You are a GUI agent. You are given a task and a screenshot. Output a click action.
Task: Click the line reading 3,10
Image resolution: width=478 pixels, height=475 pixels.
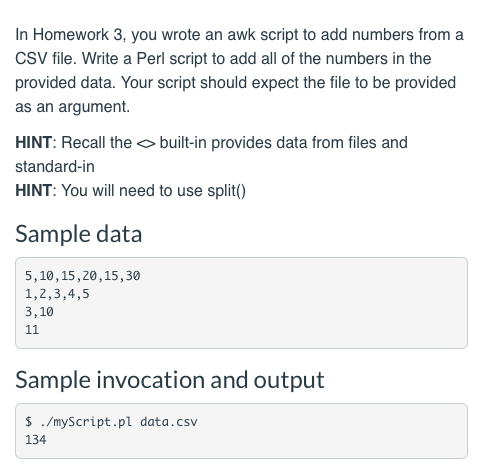pyautogui.click(x=39, y=312)
